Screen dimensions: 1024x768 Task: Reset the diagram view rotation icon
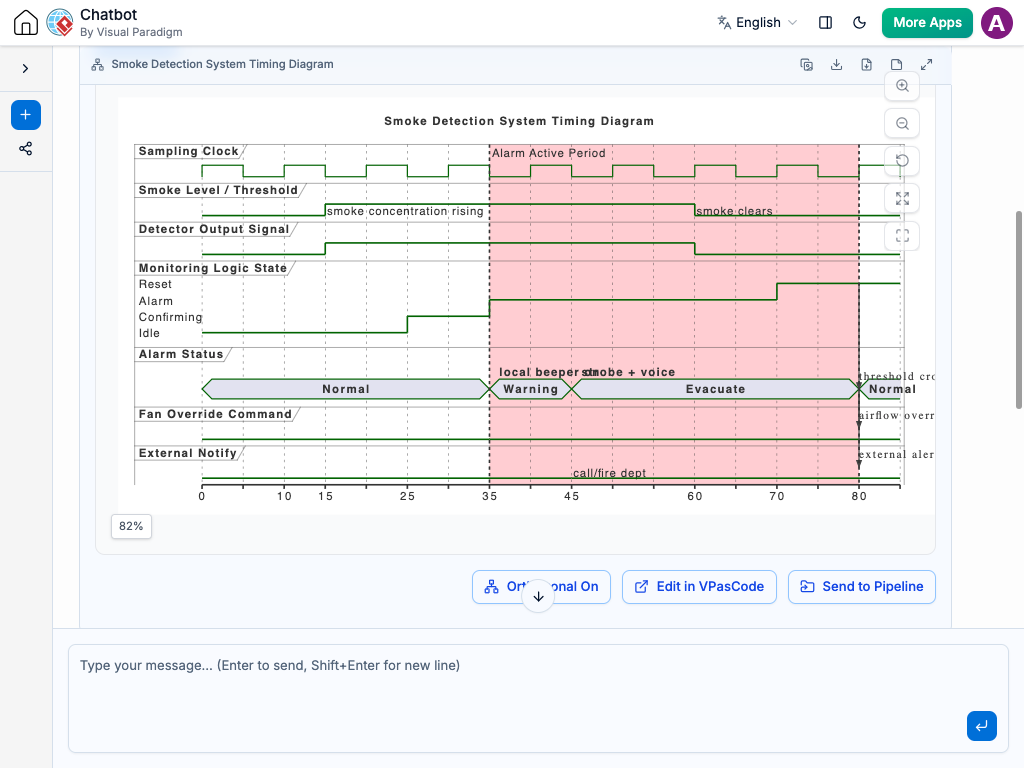(x=902, y=161)
